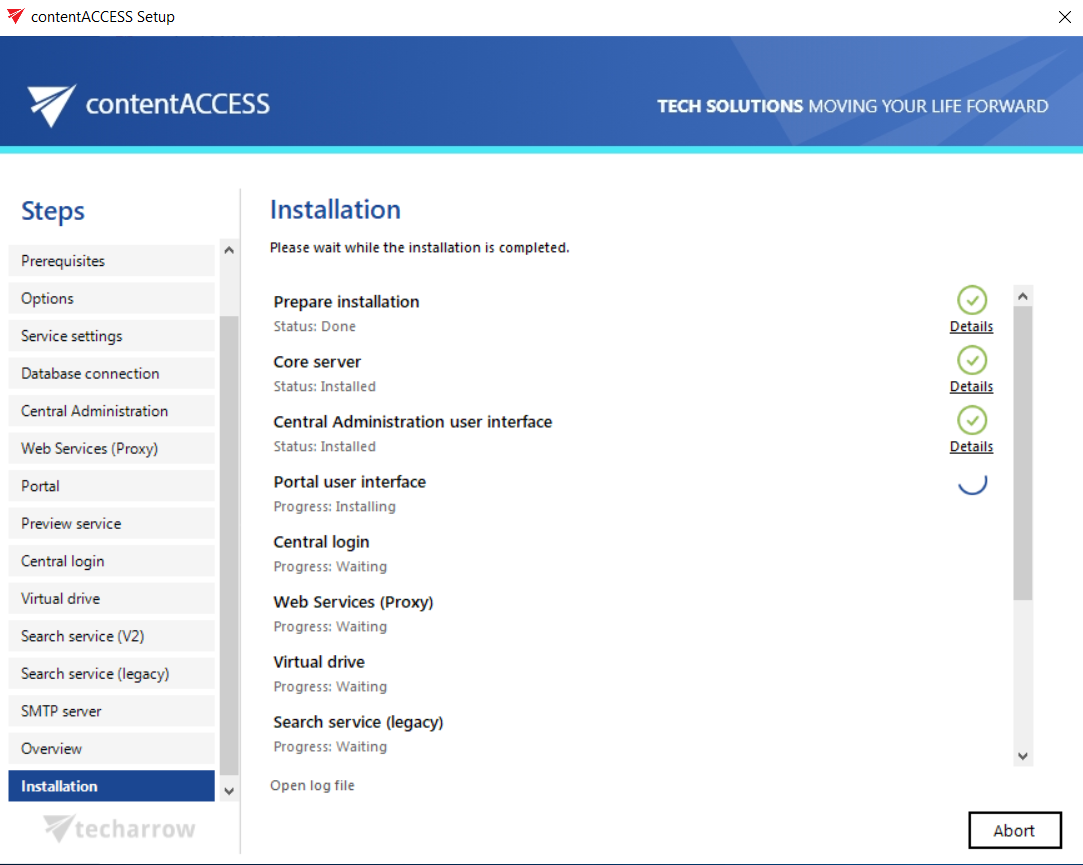The height and width of the screenshot is (865, 1083).
Task: Abort the installation
Action: click(1014, 830)
